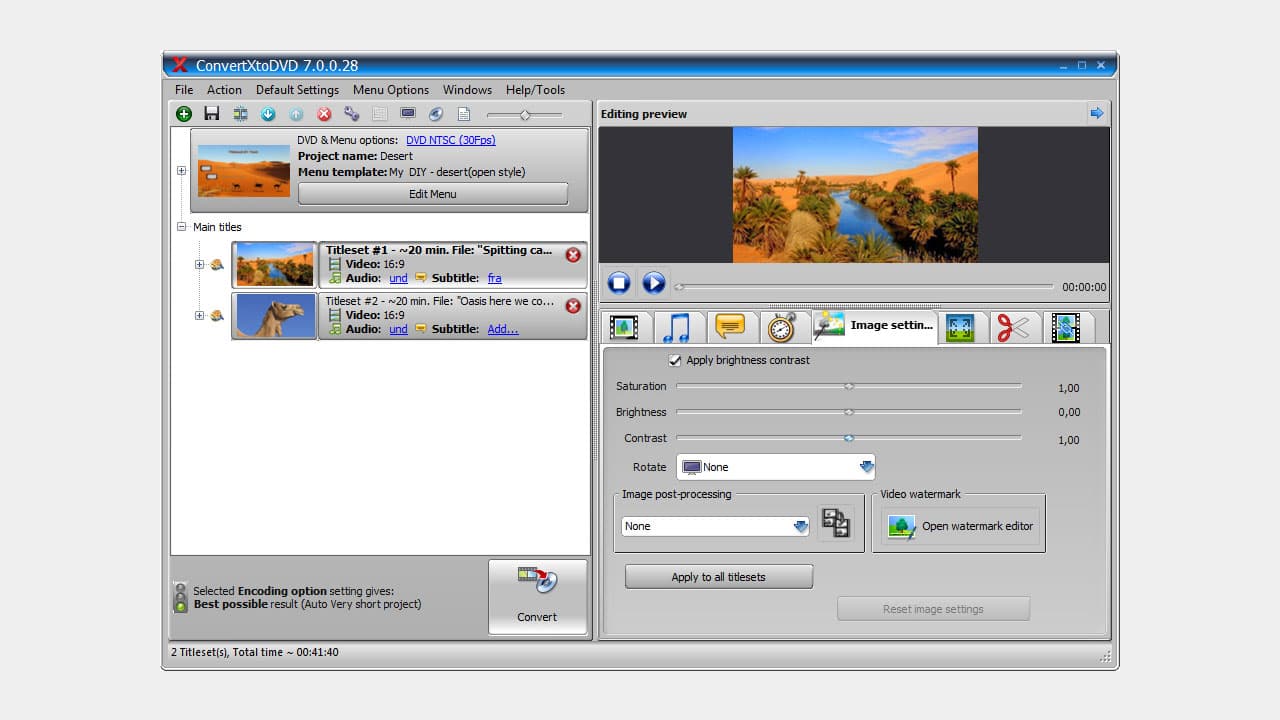The width and height of the screenshot is (1280, 720).
Task: Open the Rotate dropdown
Action: point(867,467)
